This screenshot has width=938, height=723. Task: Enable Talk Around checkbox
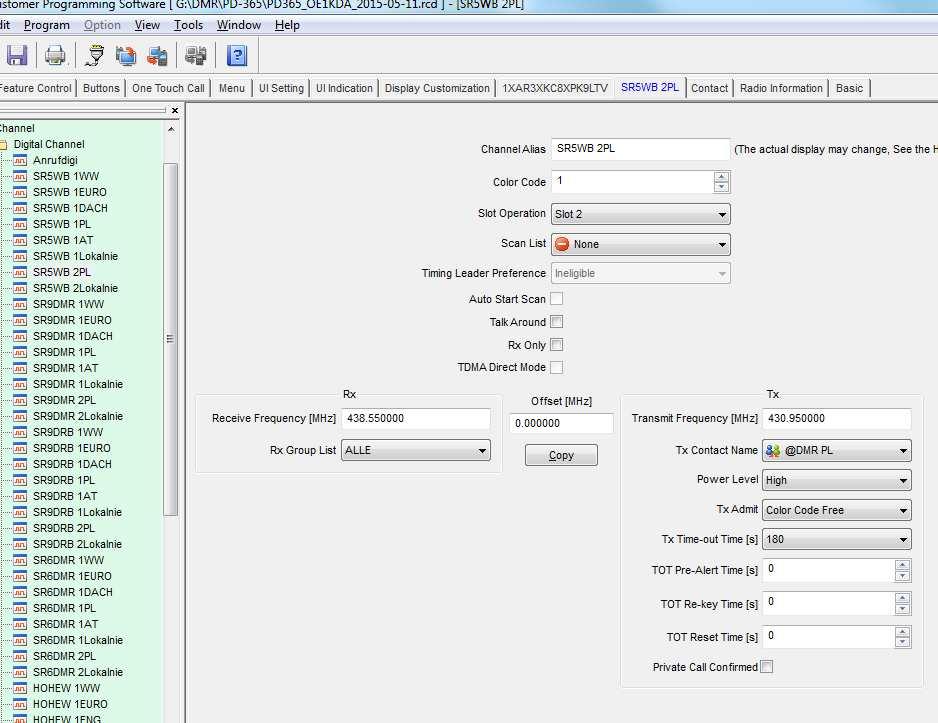point(556,322)
